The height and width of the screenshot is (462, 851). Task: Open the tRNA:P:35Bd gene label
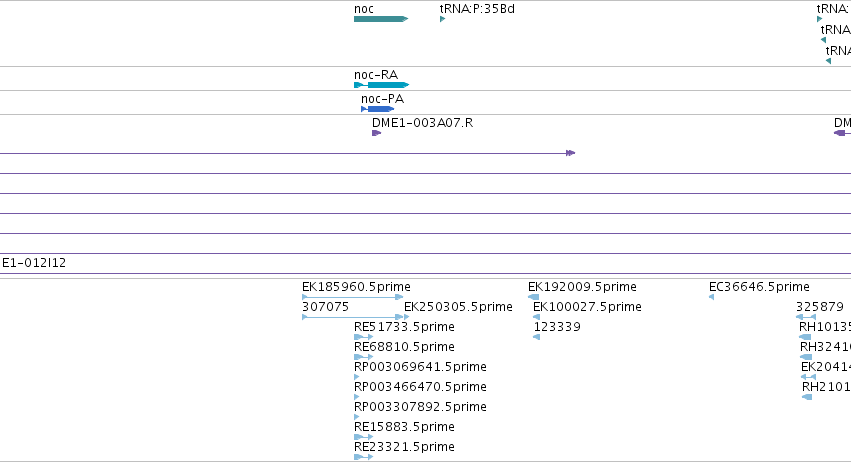(x=477, y=9)
